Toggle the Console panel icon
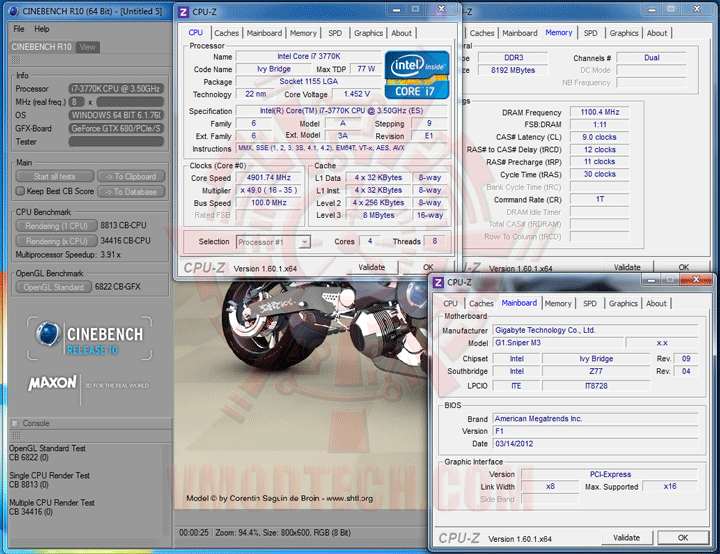 (x=14, y=423)
